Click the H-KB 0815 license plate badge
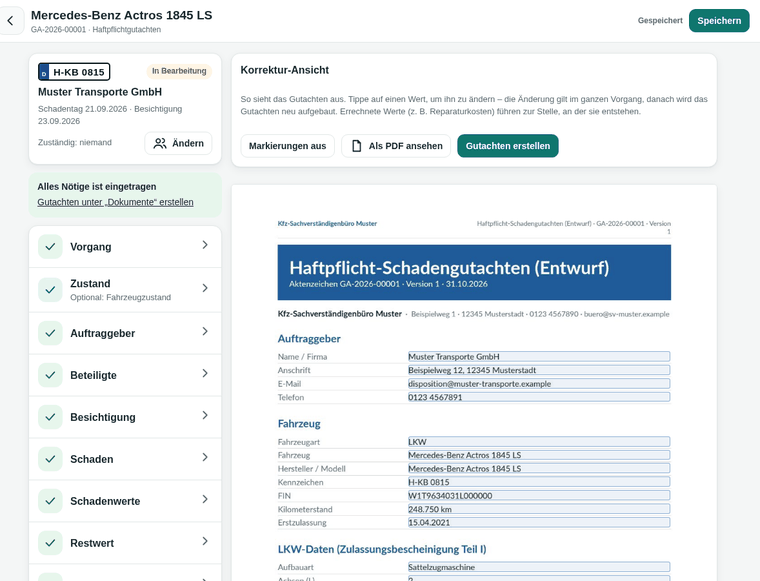The height and width of the screenshot is (581, 760). pyautogui.click(x=74, y=72)
